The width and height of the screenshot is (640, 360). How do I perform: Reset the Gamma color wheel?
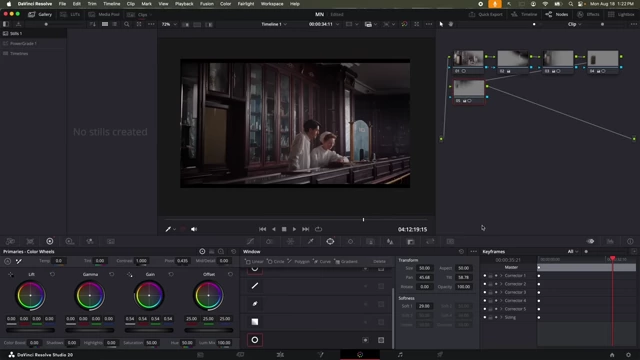(111, 274)
